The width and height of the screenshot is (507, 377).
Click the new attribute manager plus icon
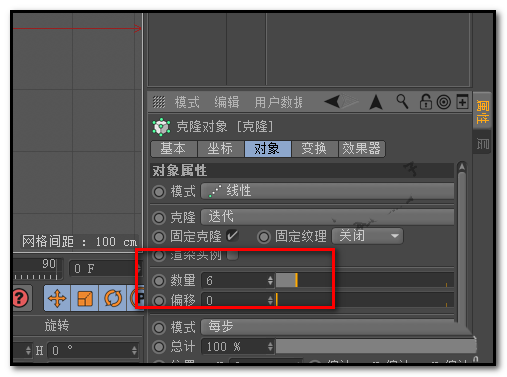tap(462, 102)
